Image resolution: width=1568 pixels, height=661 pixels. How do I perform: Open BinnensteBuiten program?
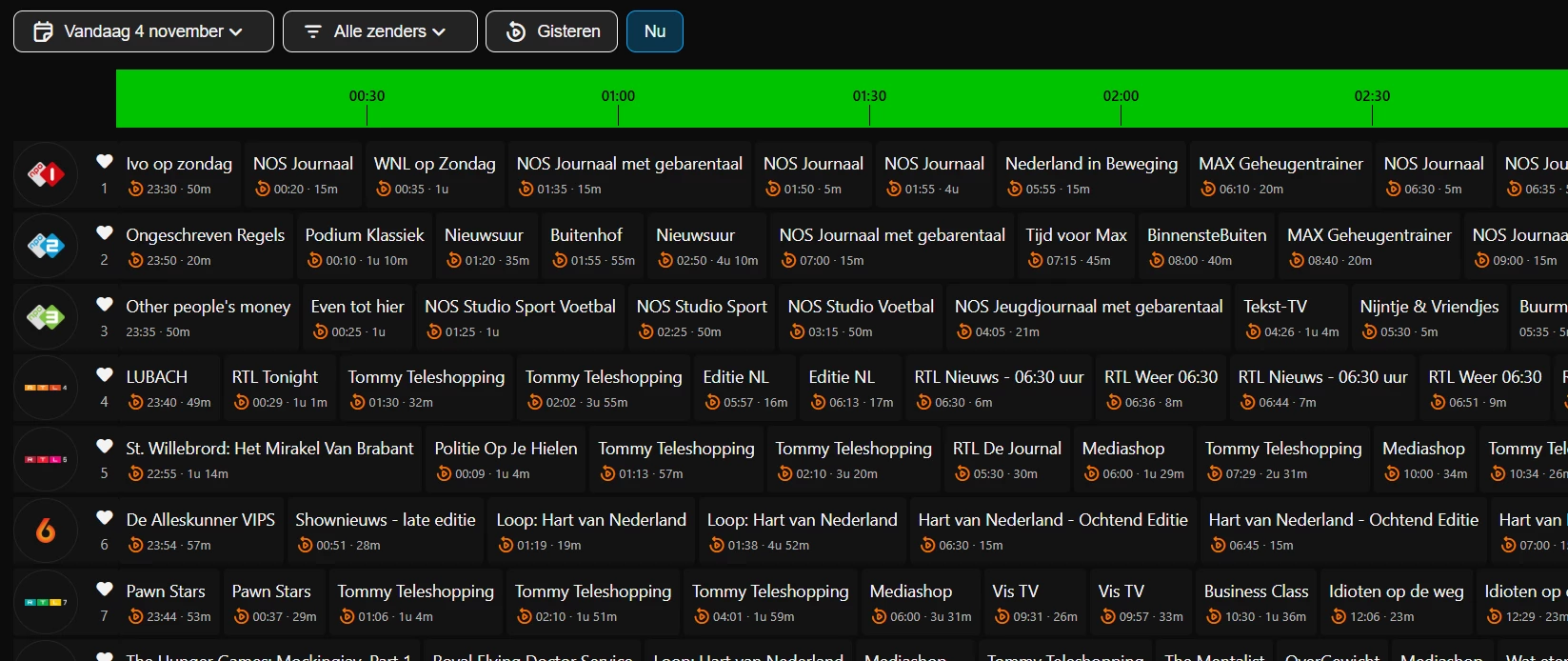(1206, 246)
